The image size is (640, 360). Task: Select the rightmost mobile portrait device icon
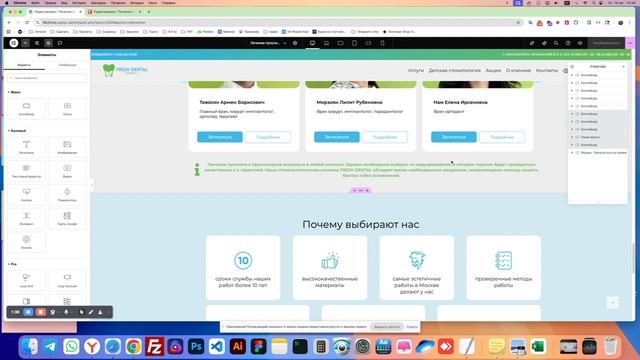382,43
